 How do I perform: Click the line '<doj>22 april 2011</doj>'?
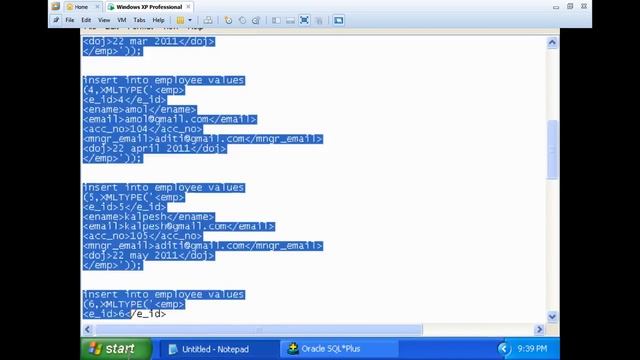click(x=155, y=149)
